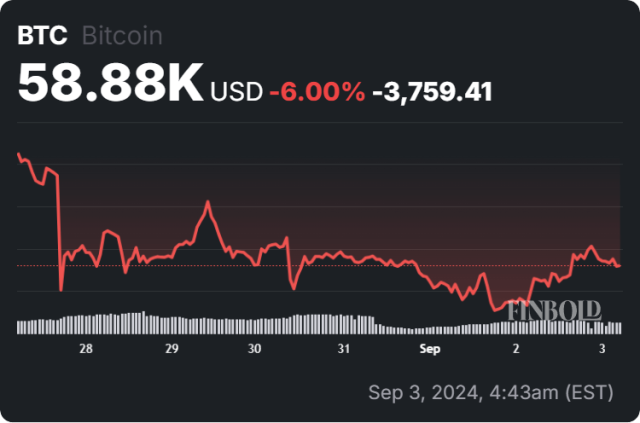Click the -6.00% percentage change
The height and width of the screenshot is (423, 640).
click(316, 92)
